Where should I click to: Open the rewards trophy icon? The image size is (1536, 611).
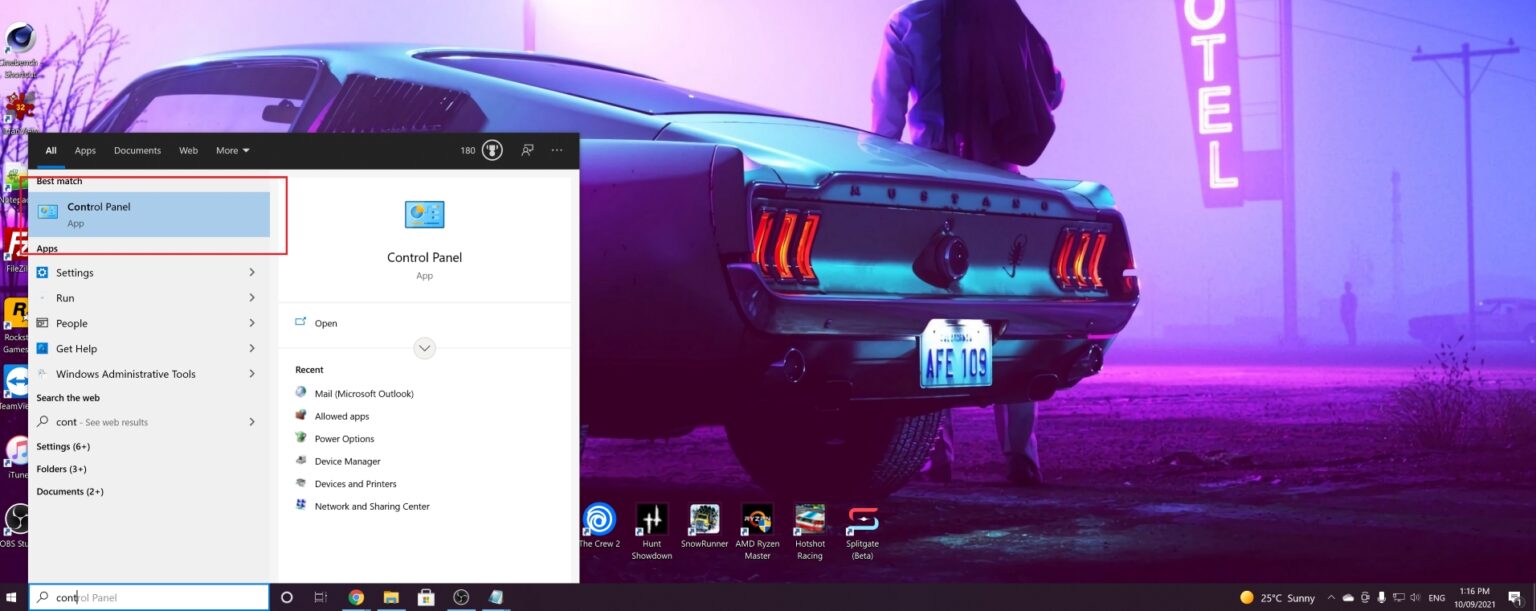pyautogui.click(x=492, y=150)
